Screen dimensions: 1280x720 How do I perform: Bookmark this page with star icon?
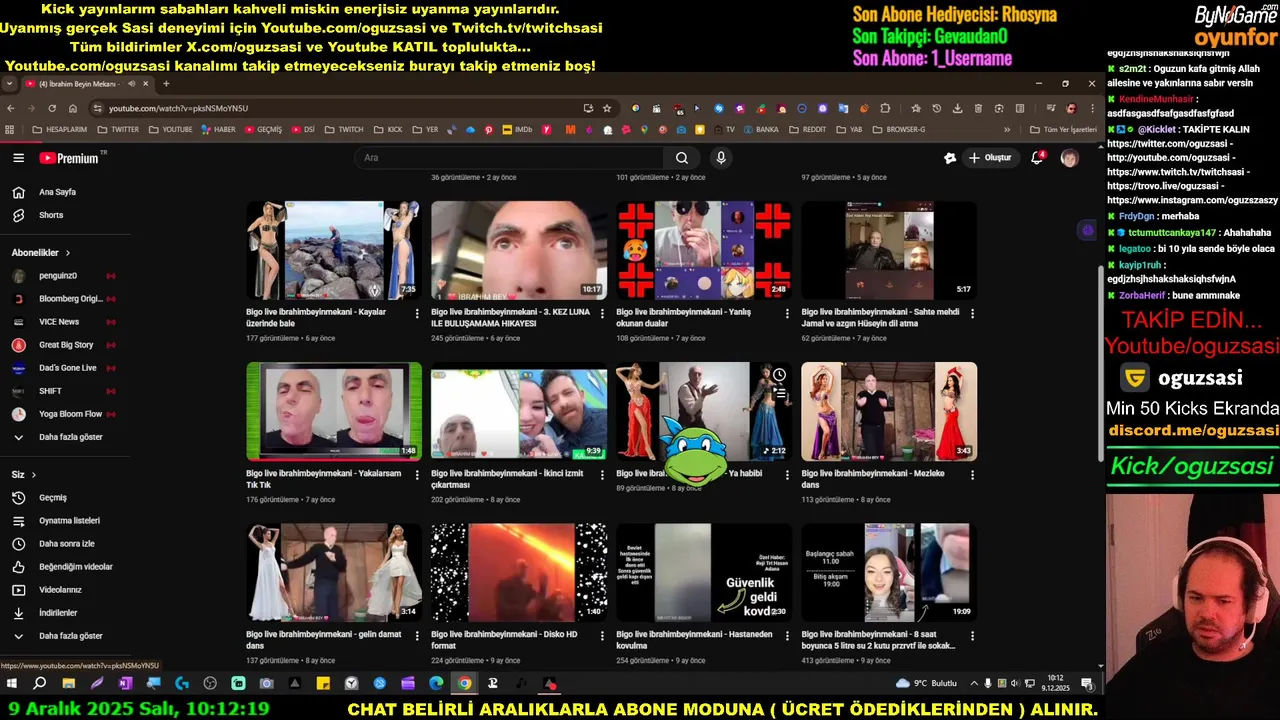pos(607,108)
